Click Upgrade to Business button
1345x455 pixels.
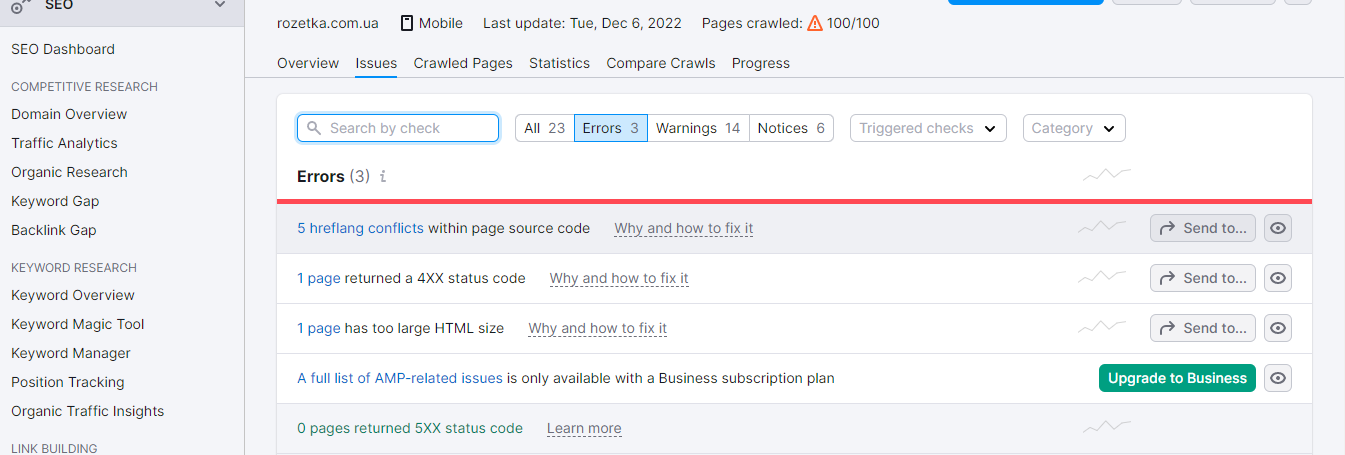pos(1177,378)
